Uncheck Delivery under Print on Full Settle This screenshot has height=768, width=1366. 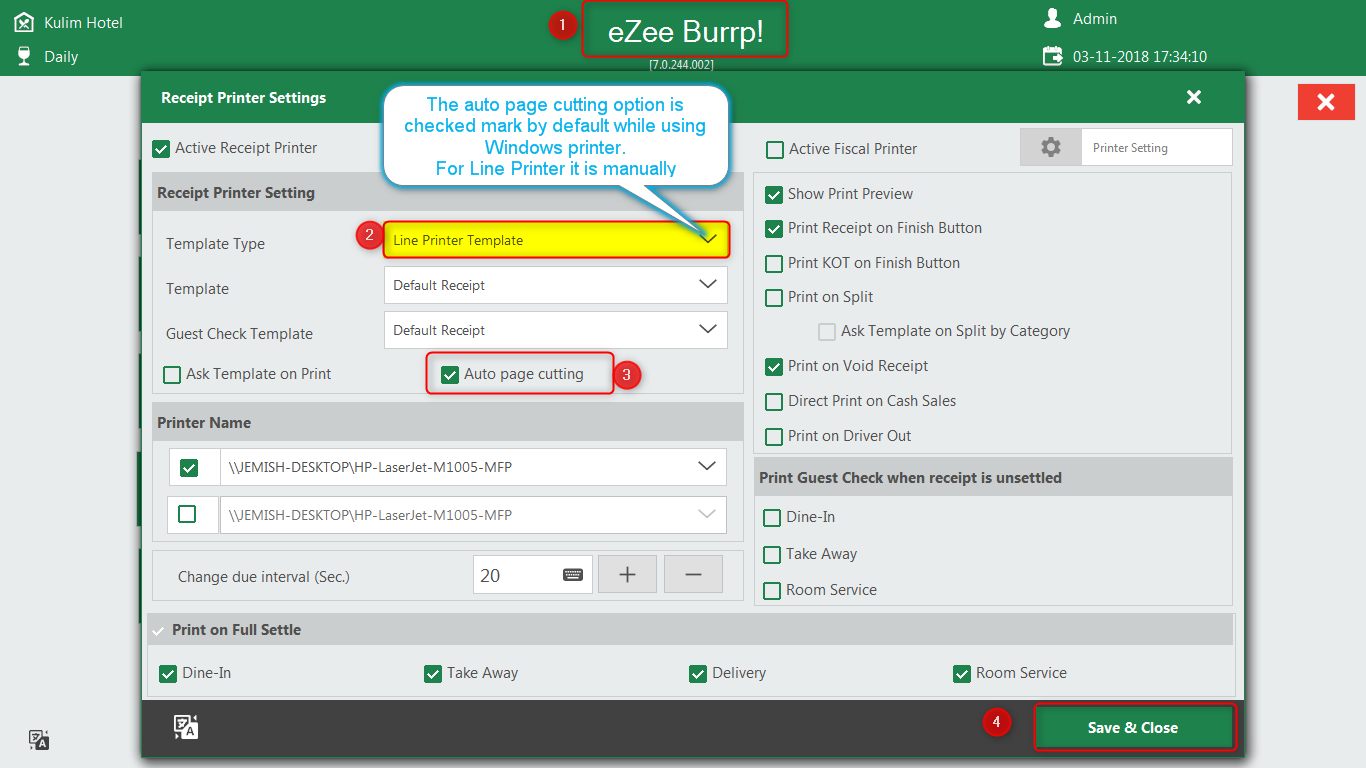[698, 674]
